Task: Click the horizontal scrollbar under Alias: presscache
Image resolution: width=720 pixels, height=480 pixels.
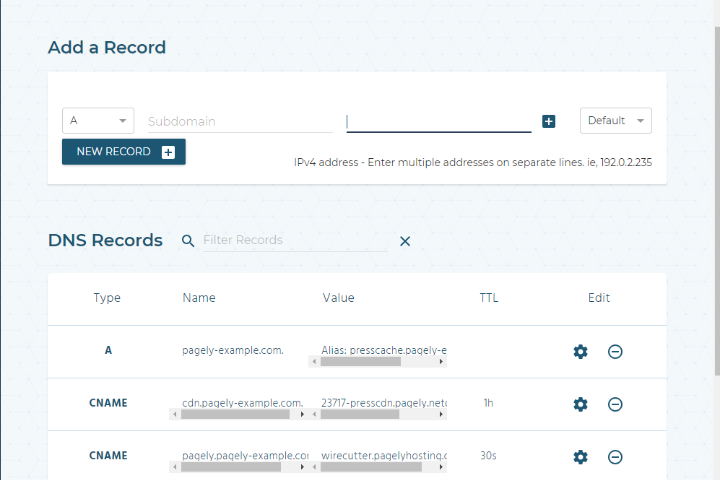Action: (x=360, y=362)
